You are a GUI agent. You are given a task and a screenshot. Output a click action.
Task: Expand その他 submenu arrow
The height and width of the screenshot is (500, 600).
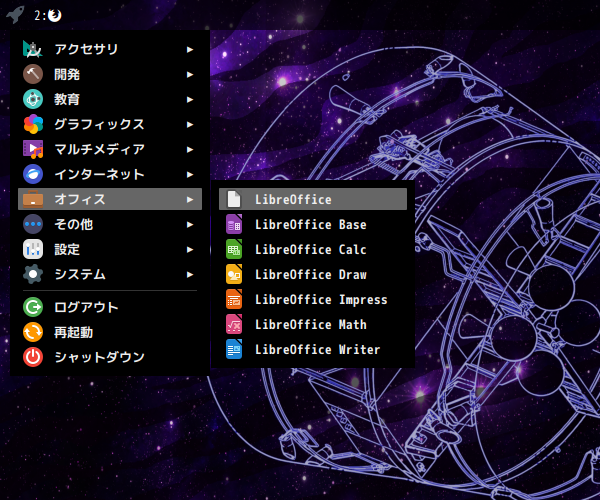(x=190, y=224)
